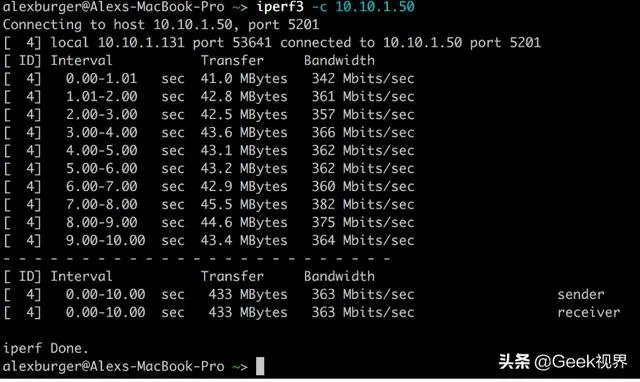Click the first Interval column header

tap(81, 60)
